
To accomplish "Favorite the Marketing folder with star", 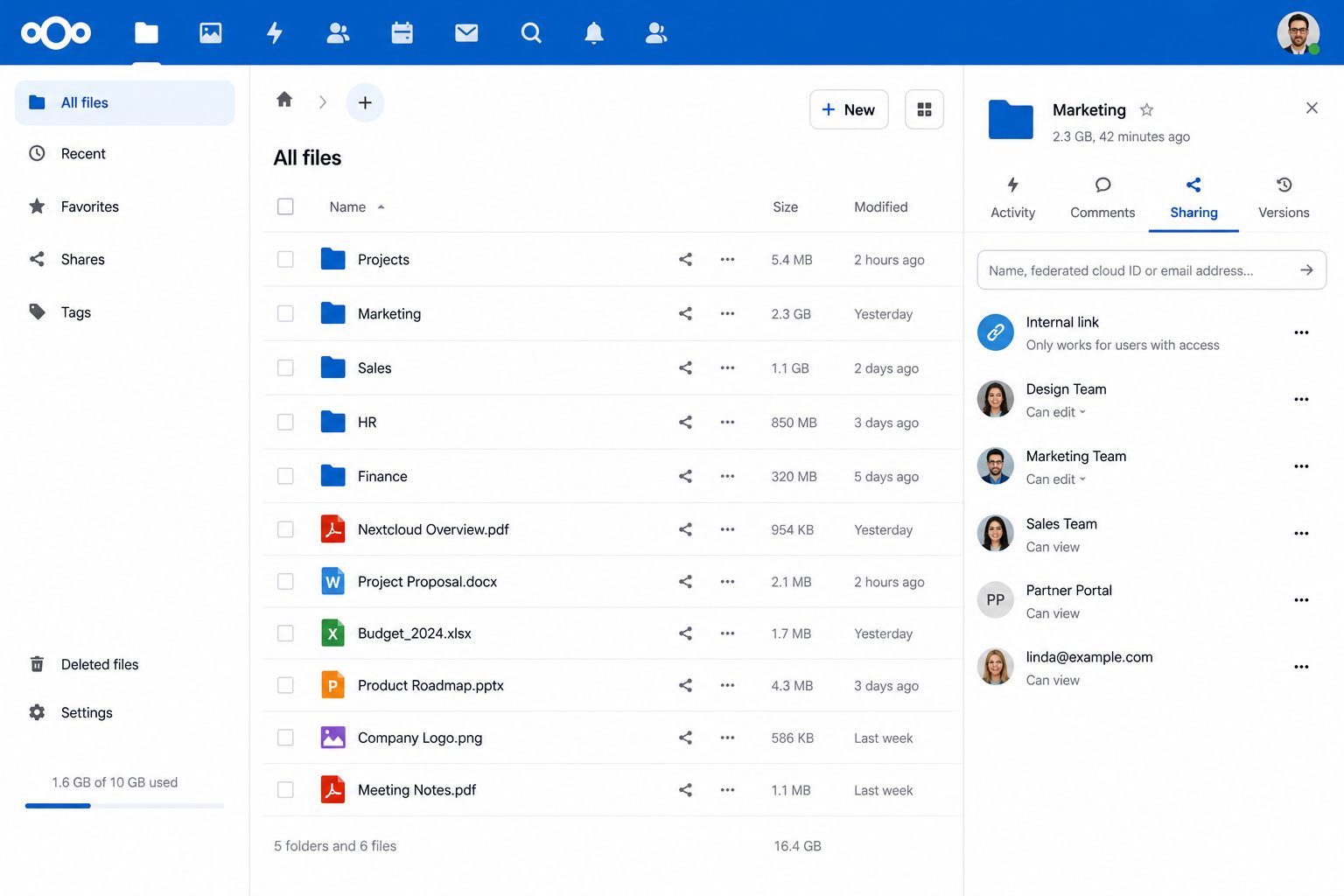I will 1147,109.
